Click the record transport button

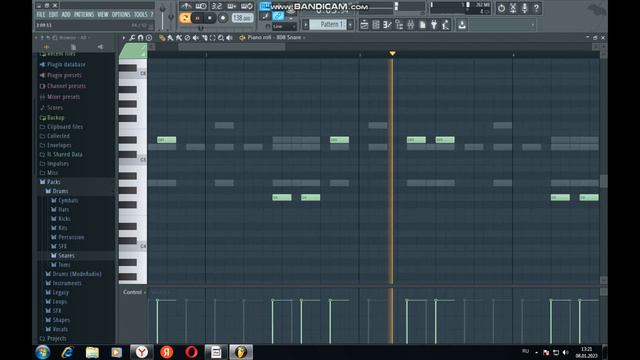coord(223,18)
